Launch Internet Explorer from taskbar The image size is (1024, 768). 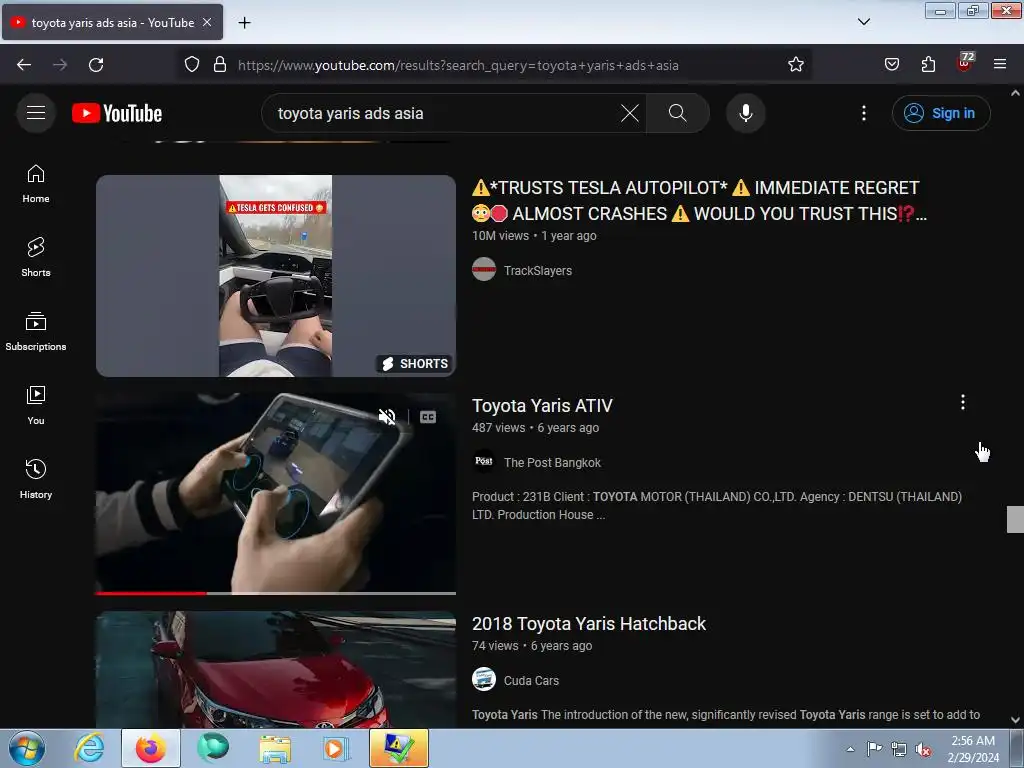tap(89, 748)
